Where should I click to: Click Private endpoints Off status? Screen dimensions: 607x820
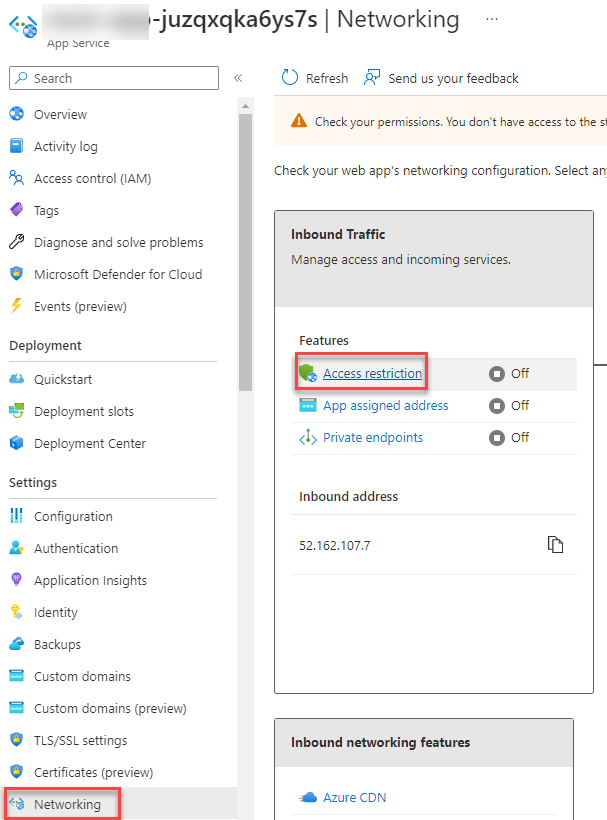pyautogui.click(x=509, y=437)
